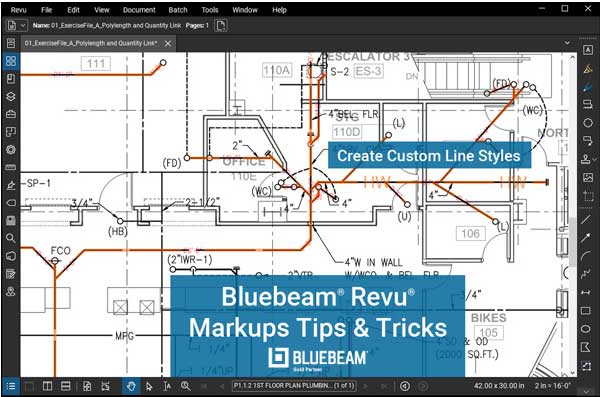Click the file icon beside Name field
The image size is (600, 397).
pyautogui.click(x=12, y=25)
